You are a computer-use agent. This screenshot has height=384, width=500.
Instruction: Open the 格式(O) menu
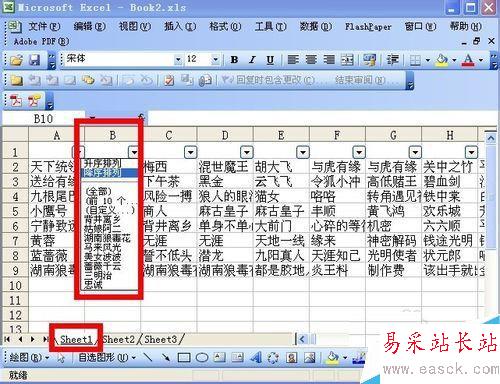pos(225,26)
